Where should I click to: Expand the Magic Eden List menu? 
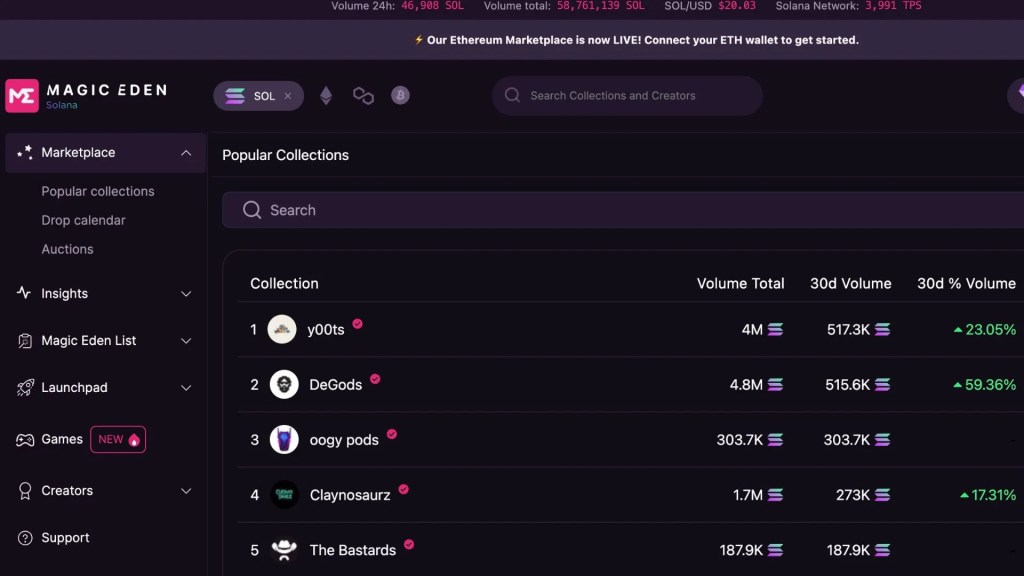pos(186,341)
